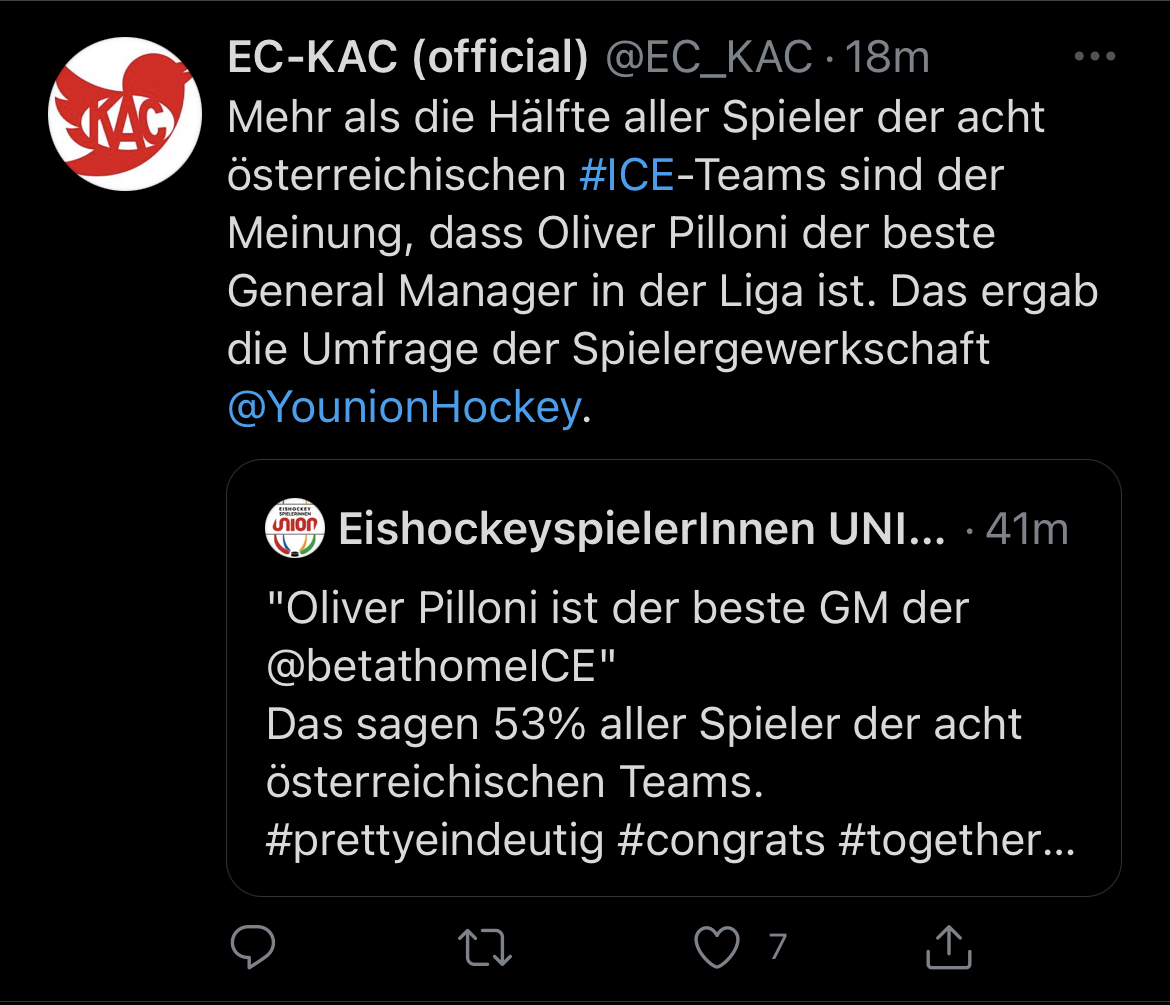This screenshot has height=1005, width=1170.
Task: Click the quoted author name EishockeyspielerInnen UNI...
Action: (641, 529)
